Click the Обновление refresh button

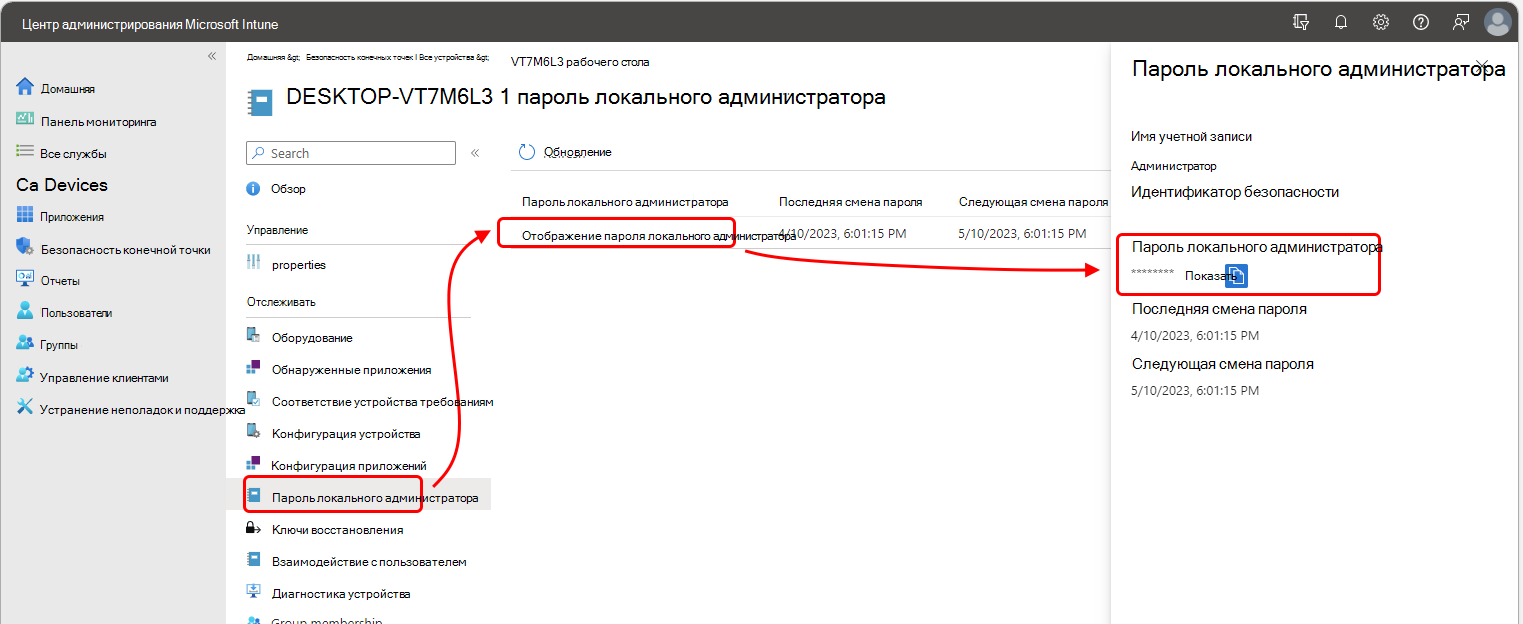[x=565, y=152]
